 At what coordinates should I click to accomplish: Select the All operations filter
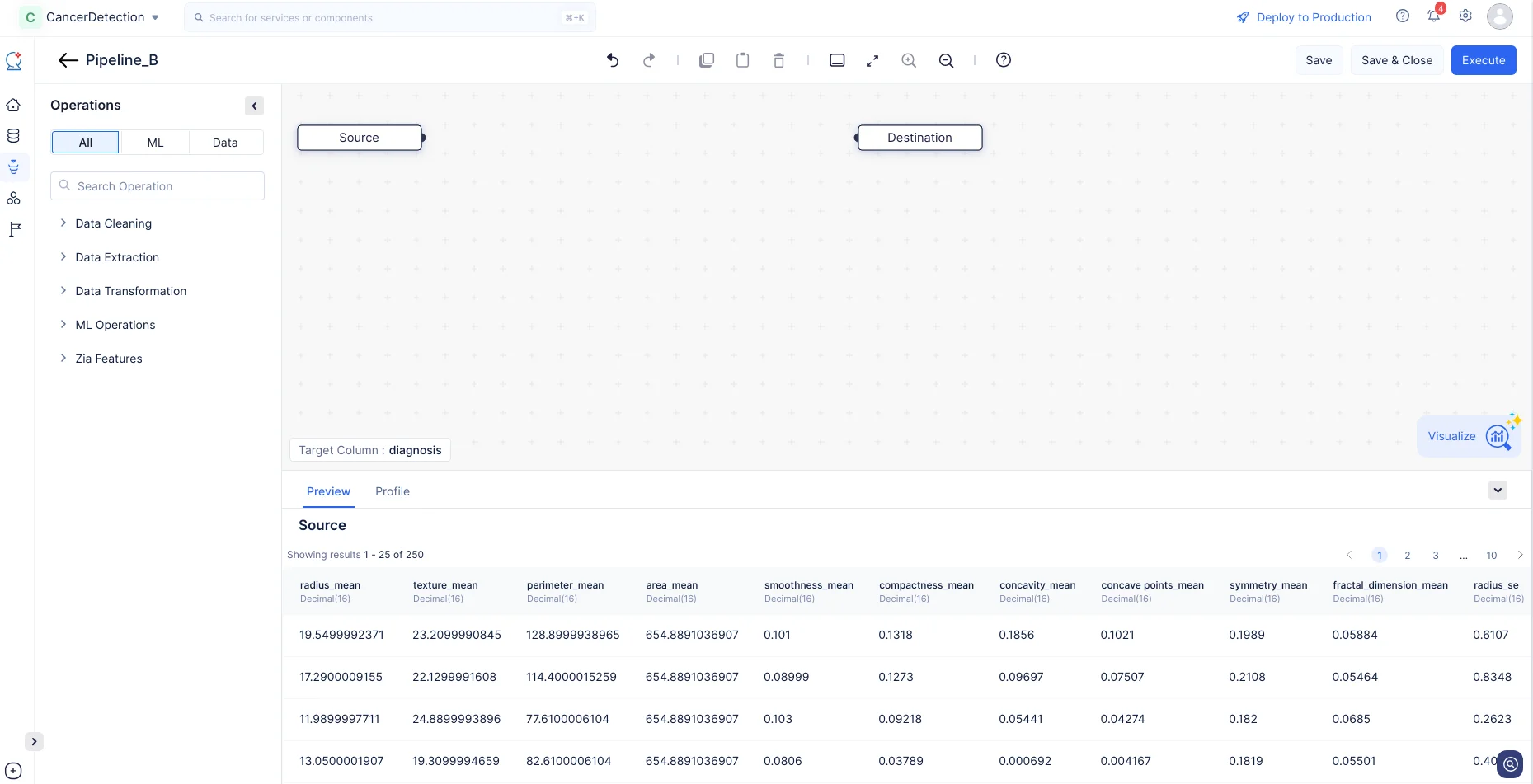(86, 143)
